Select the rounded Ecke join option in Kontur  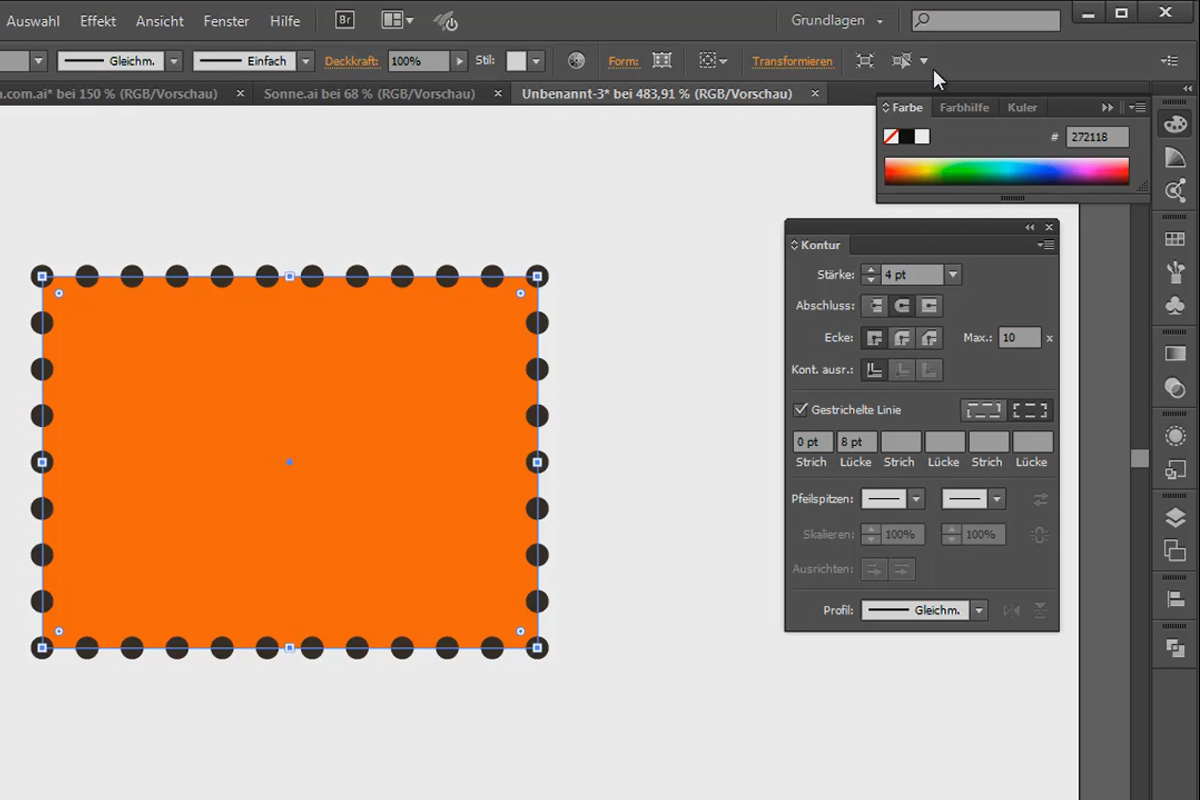(x=901, y=338)
